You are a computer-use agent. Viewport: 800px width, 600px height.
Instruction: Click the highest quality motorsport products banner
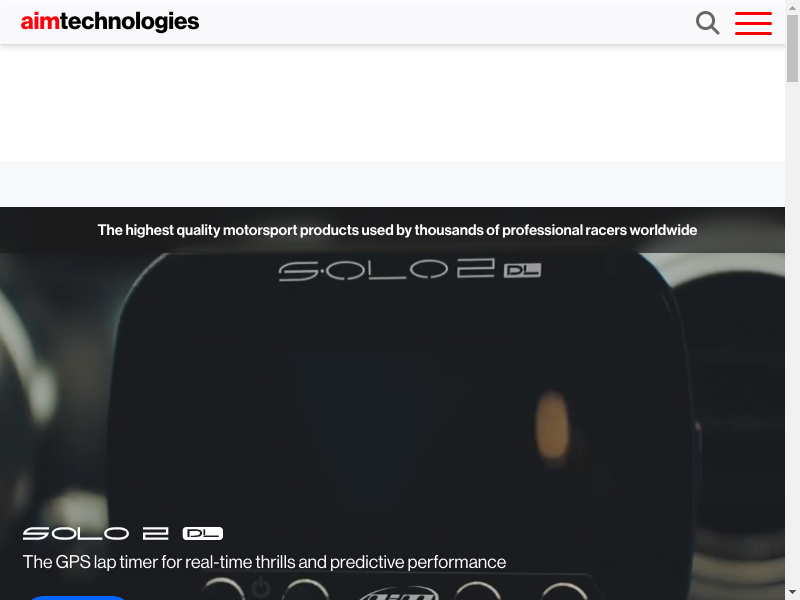pos(397,230)
